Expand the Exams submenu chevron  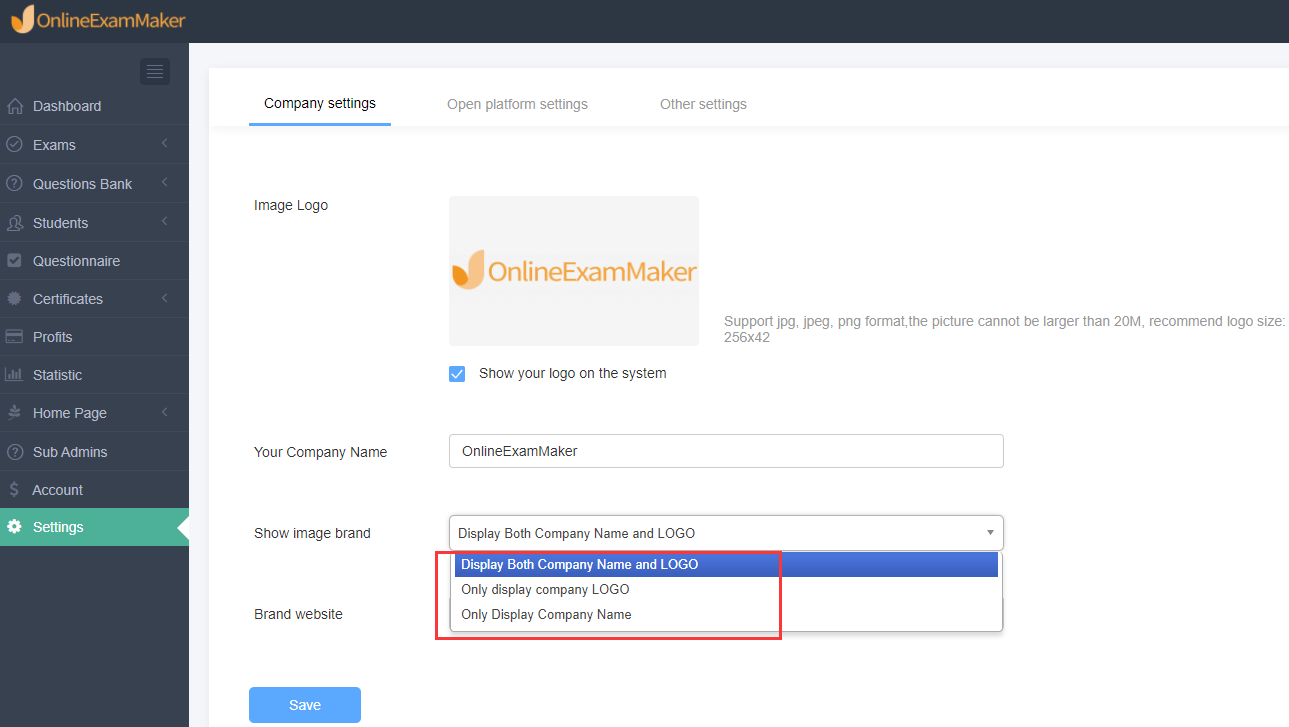point(164,145)
